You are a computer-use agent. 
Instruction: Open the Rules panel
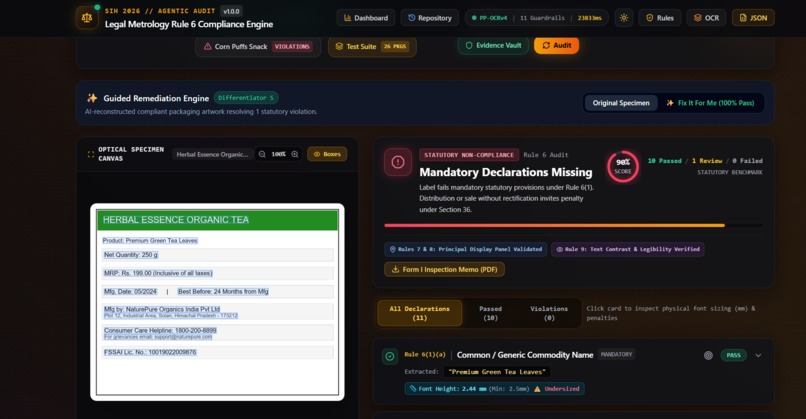(x=660, y=18)
